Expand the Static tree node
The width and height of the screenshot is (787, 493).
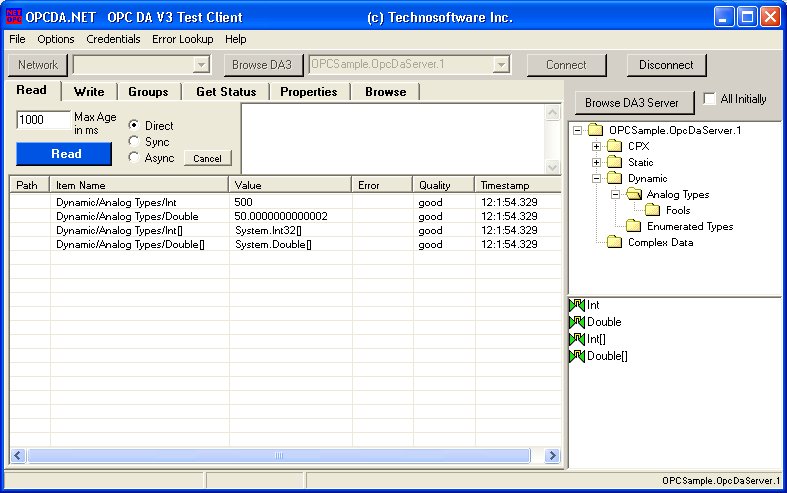tap(596, 163)
